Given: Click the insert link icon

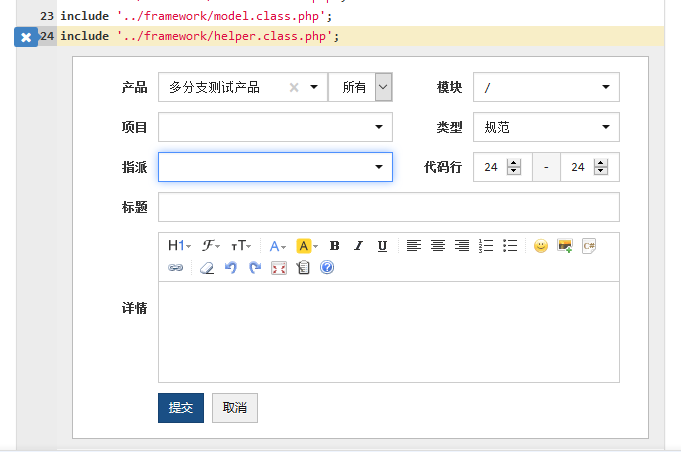Looking at the screenshot, I should (176, 268).
